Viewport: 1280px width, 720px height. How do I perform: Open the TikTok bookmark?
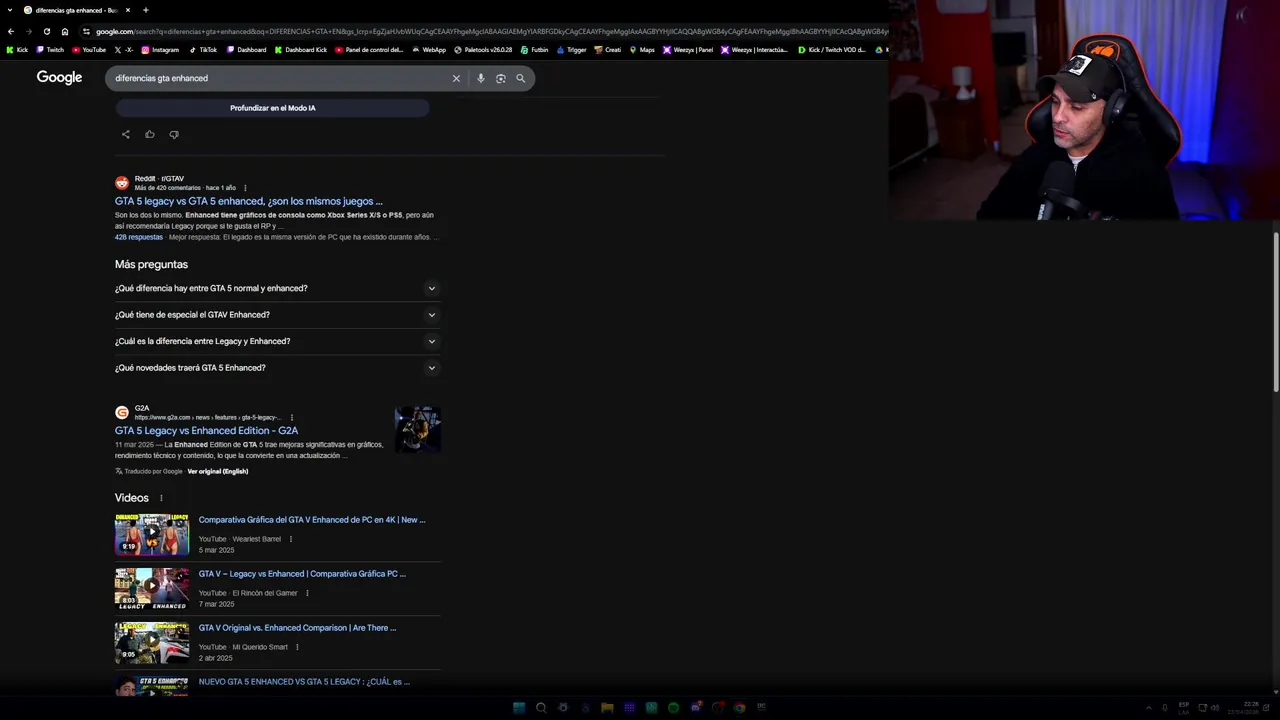pos(202,50)
